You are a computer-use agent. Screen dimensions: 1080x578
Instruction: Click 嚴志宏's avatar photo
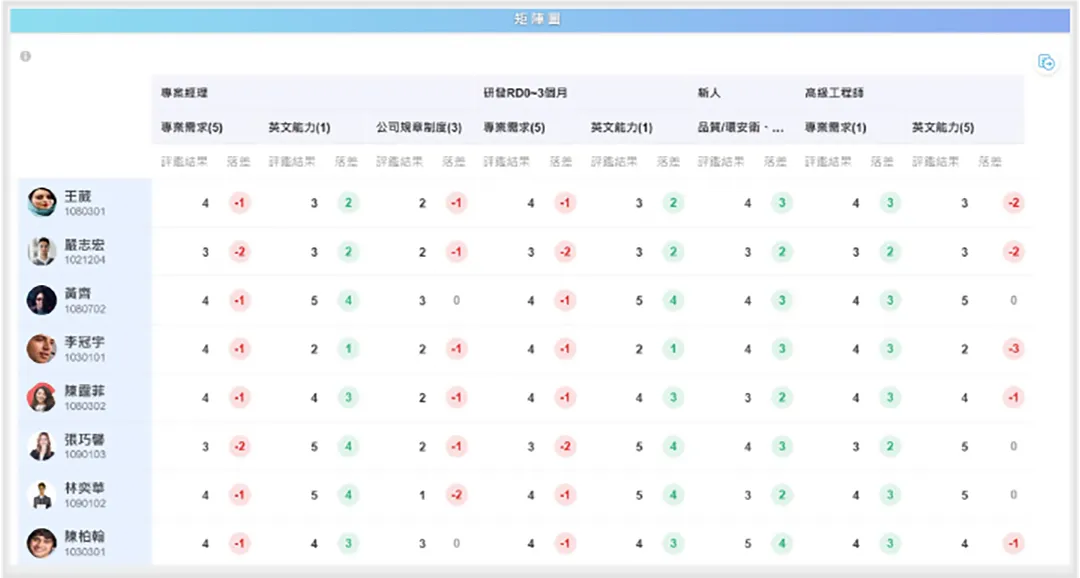click(40, 251)
